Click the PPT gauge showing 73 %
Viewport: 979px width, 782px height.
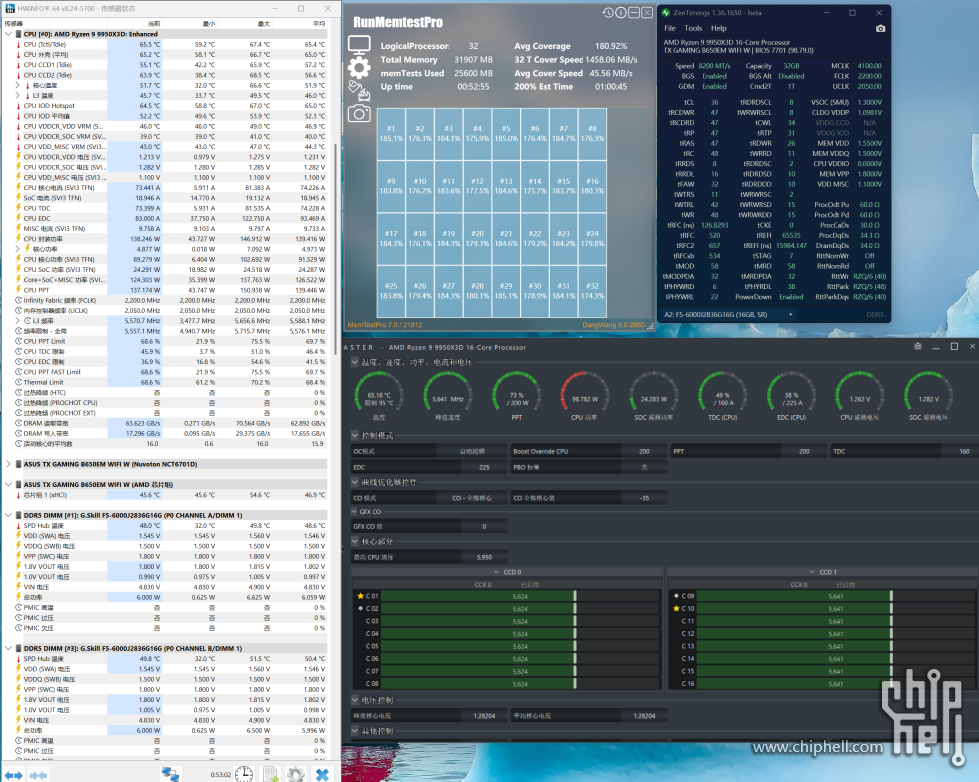516,396
